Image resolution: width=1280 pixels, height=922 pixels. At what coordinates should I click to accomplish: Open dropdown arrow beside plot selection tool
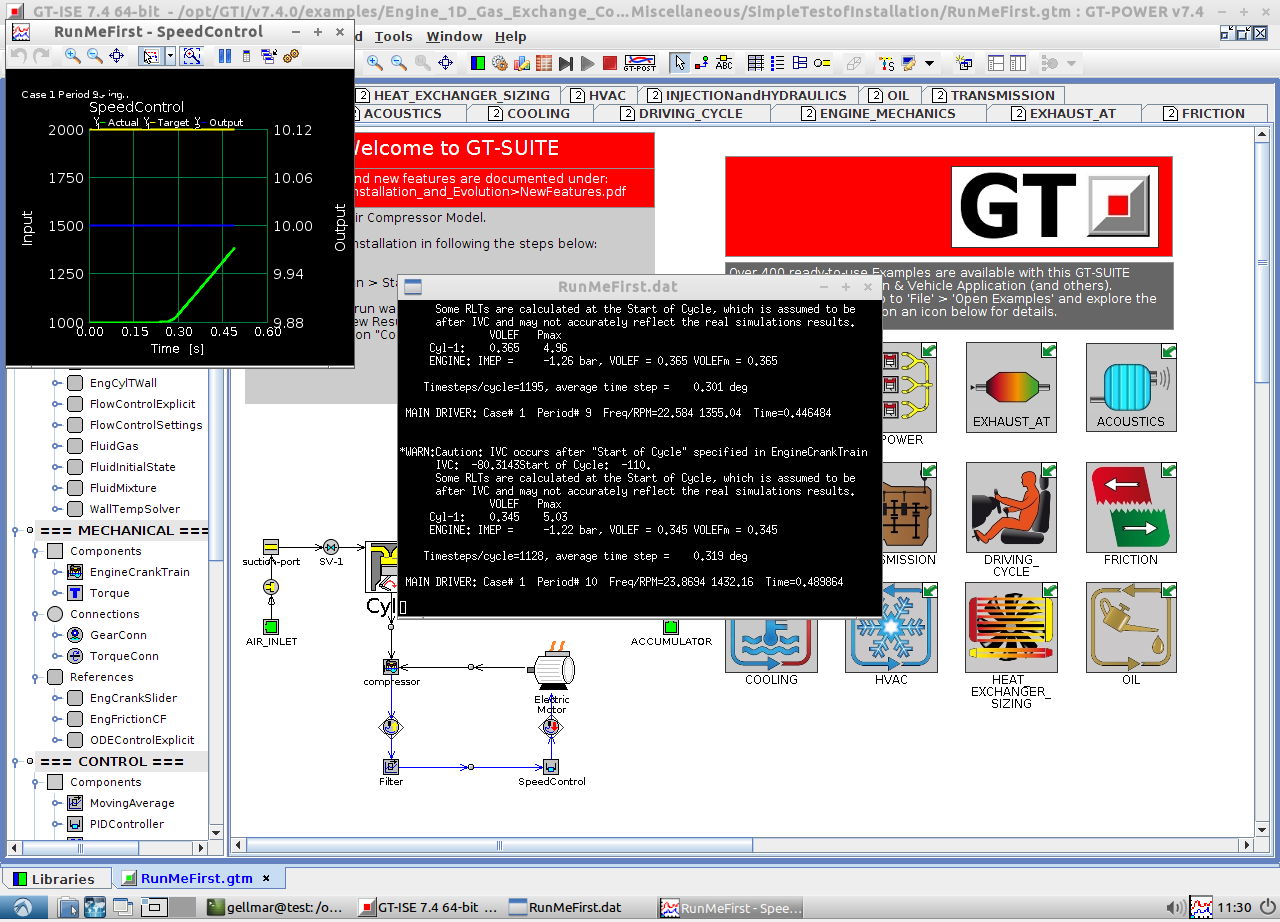pyautogui.click(x=170, y=56)
